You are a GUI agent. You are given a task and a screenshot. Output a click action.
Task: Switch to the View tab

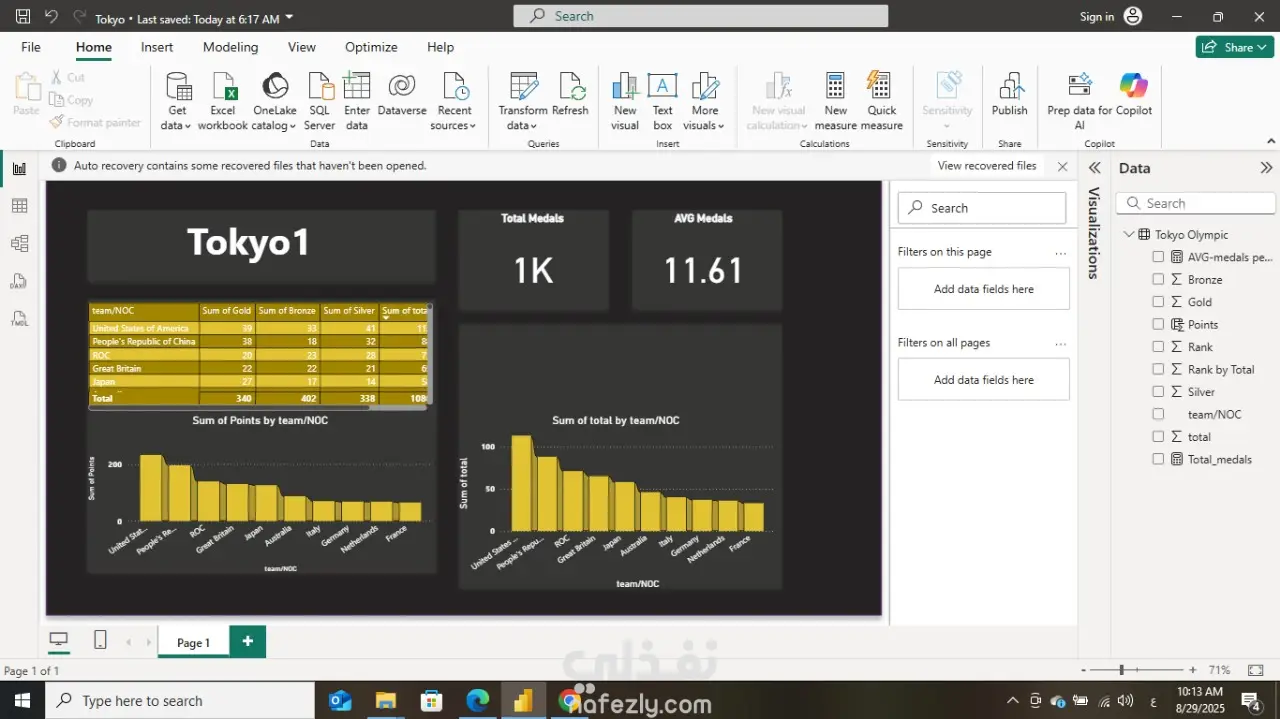[302, 47]
